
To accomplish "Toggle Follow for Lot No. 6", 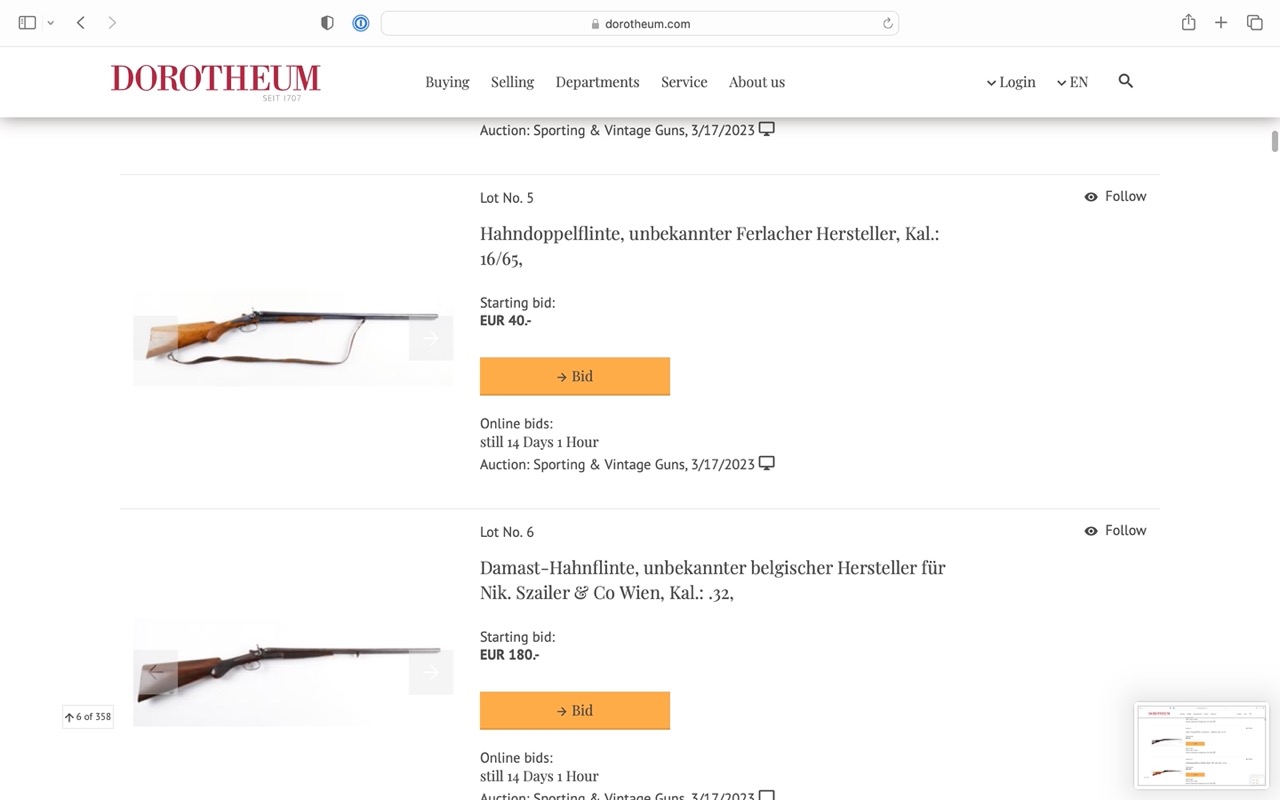I will 1115,531.
